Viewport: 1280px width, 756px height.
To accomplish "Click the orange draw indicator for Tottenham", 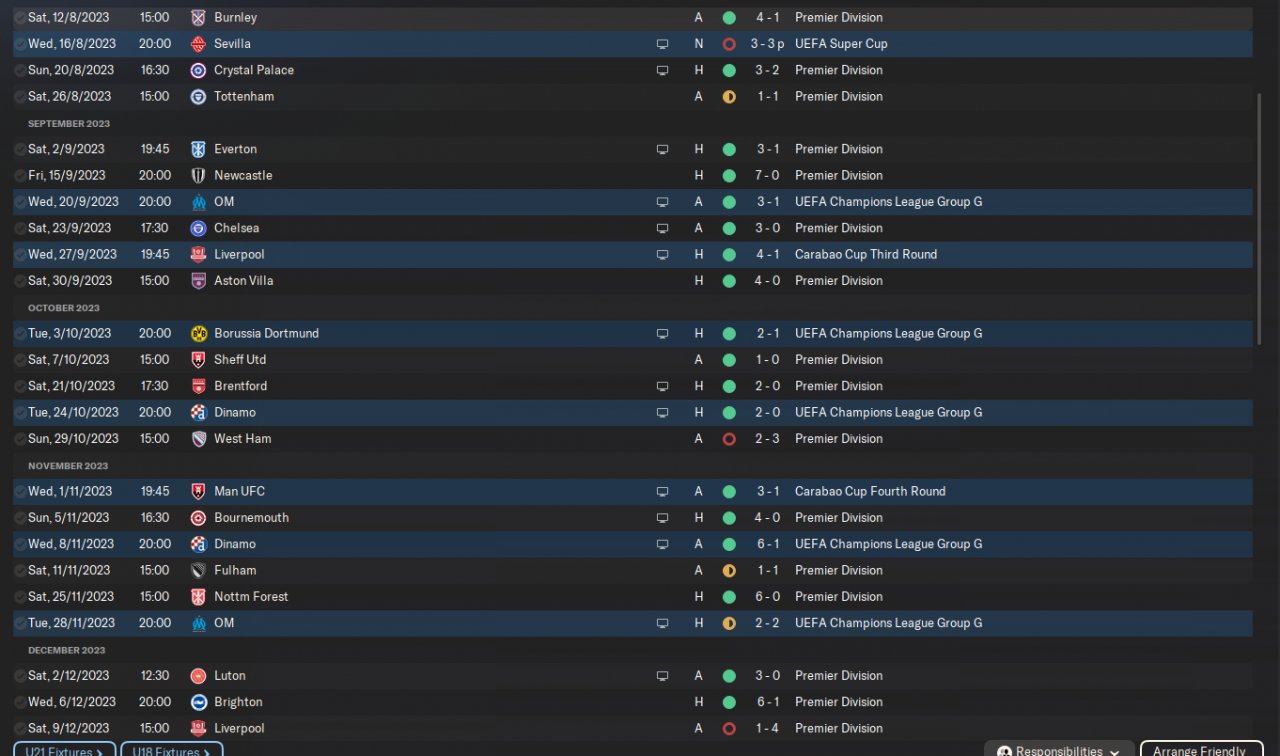I will (x=729, y=97).
